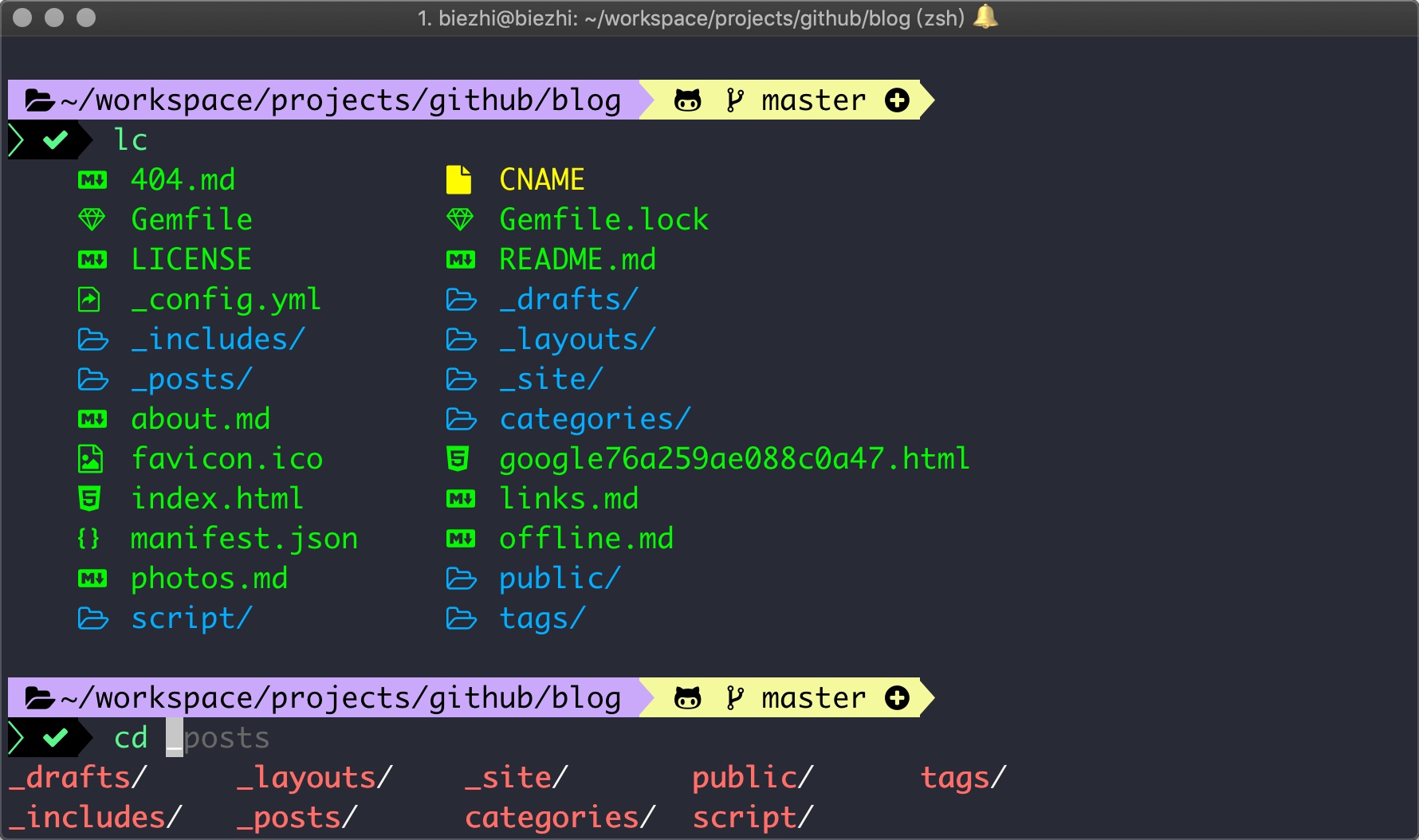Choose the tags/ autocomplete entry

[x=963, y=778]
